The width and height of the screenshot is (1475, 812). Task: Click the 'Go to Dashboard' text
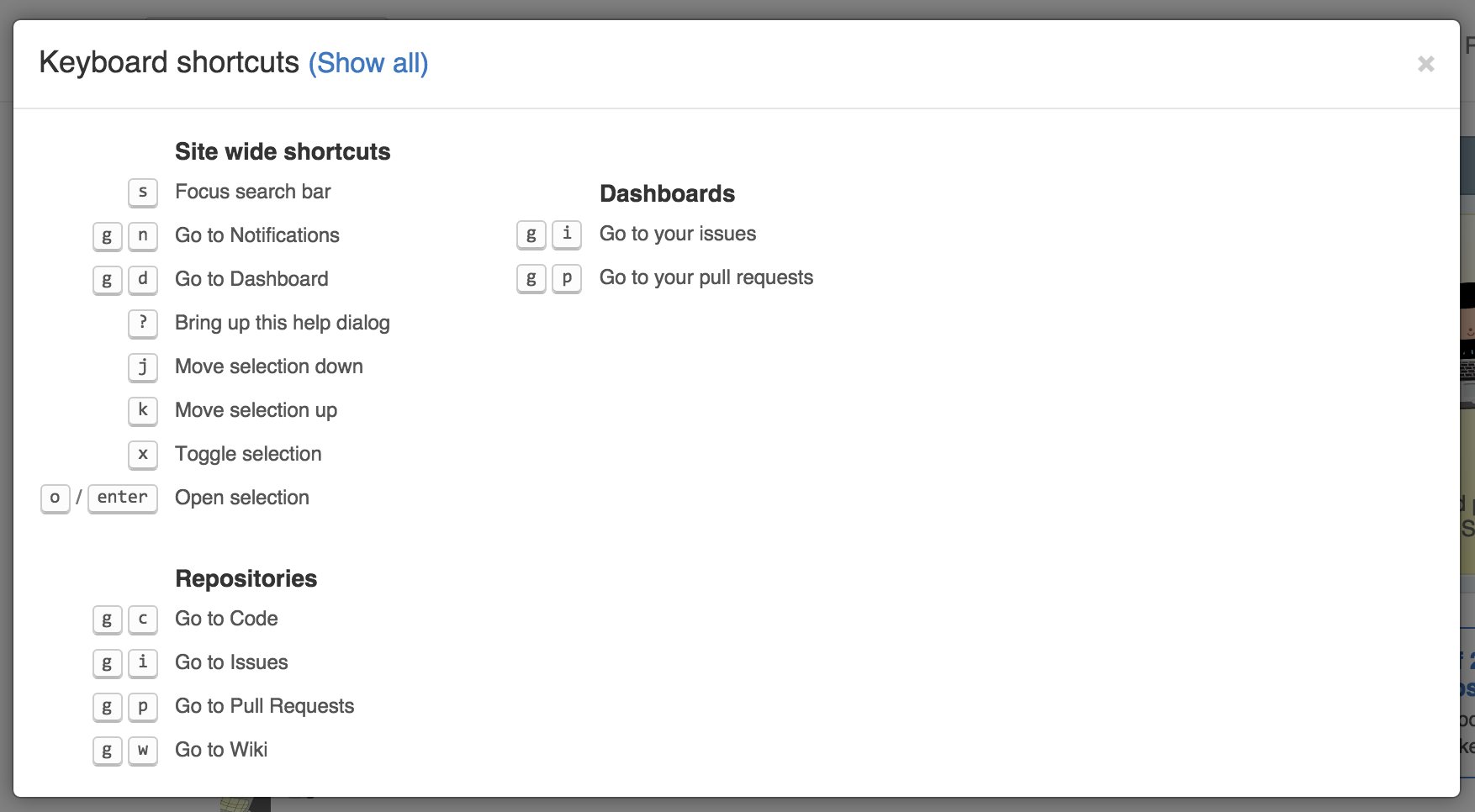[x=251, y=279]
